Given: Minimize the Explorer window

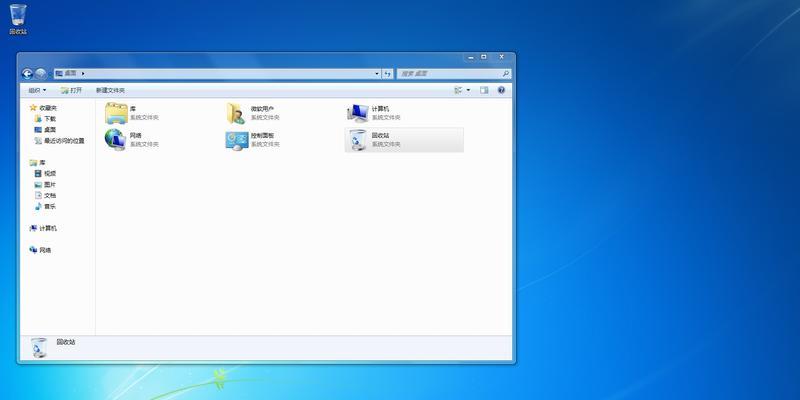Looking at the screenshot, I should (470, 57).
